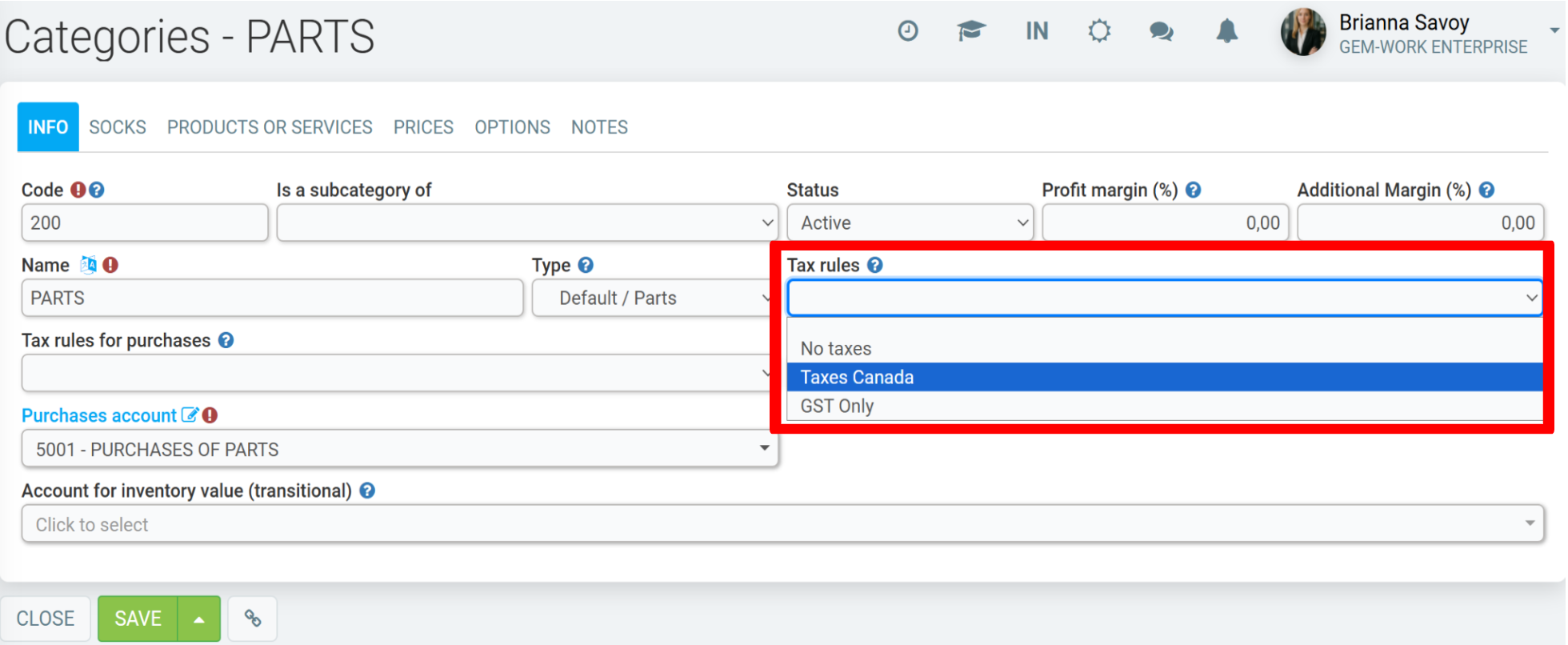This screenshot has height=645, width=1568.
Task: Select Taxes Canada option
Action: click(1165, 377)
